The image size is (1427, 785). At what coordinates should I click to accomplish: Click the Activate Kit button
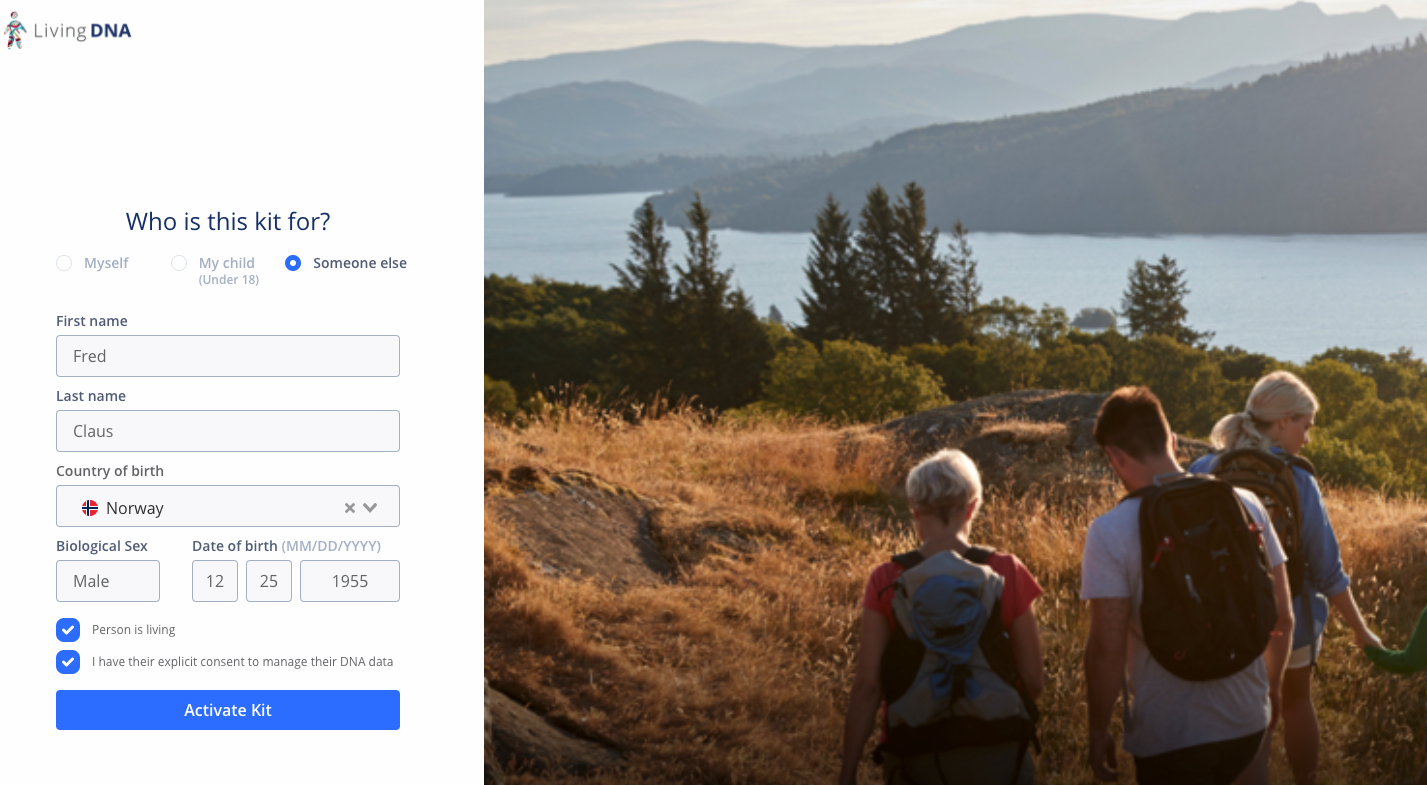point(228,710)
